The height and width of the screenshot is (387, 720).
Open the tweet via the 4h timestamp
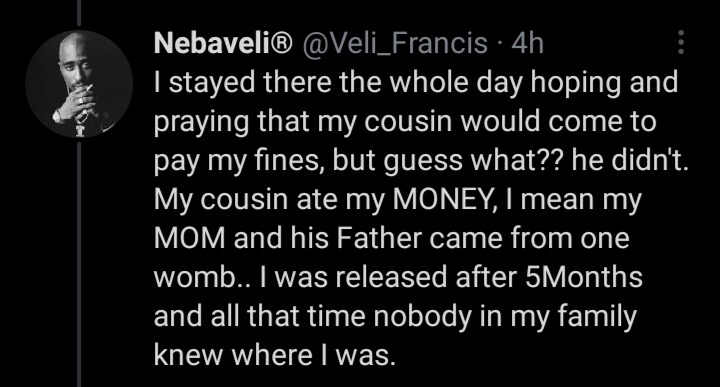pos(528,43)
